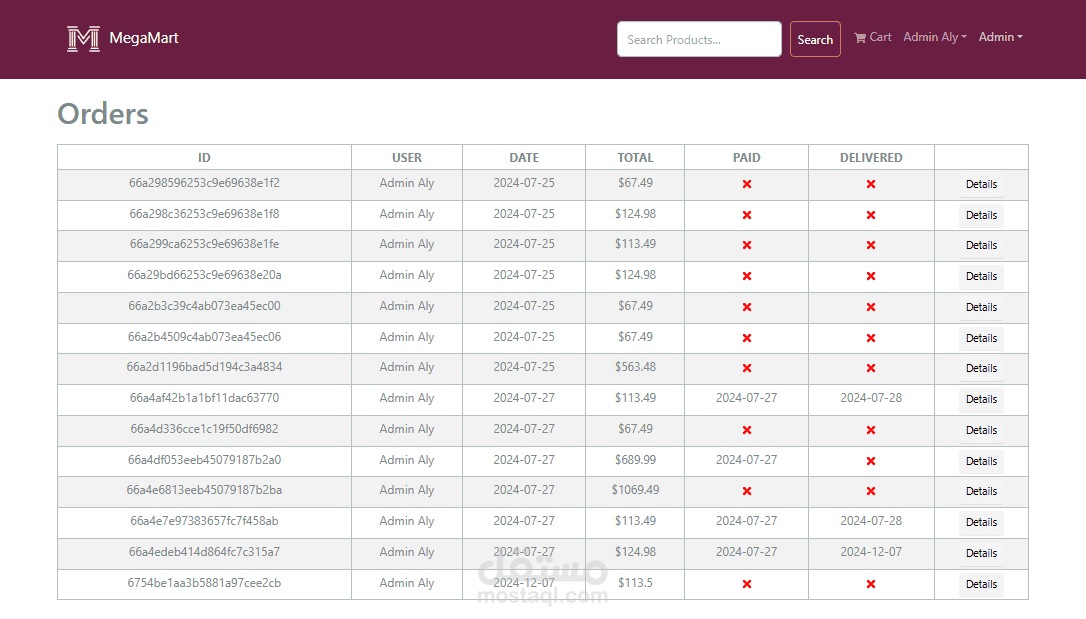Select order ID 66a4af42b1a1bf11dac63770 text
The height and width of the screenshot is (619, 1086).
pyautogui.click(x=204, y=398)
